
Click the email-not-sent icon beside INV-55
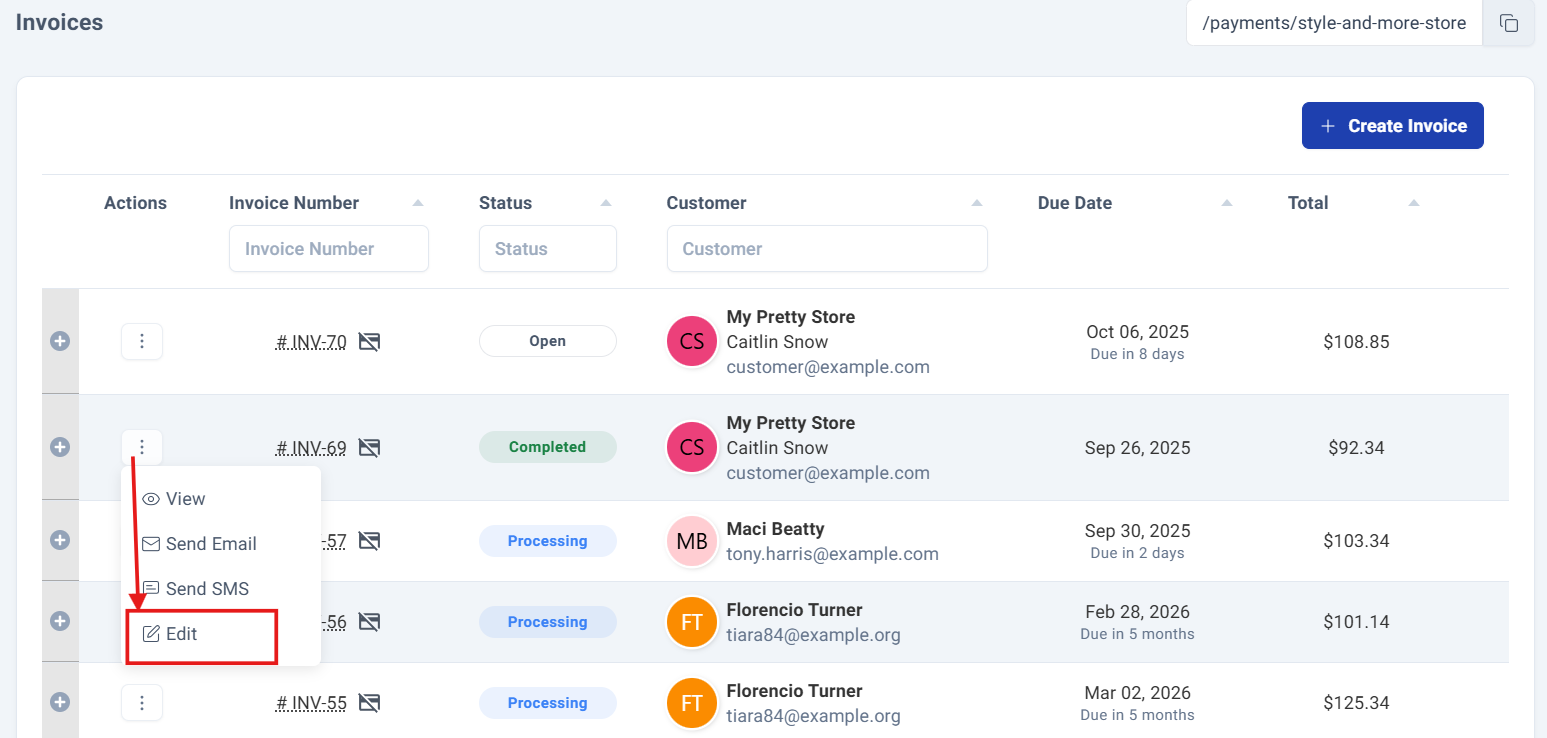point(369,703)
